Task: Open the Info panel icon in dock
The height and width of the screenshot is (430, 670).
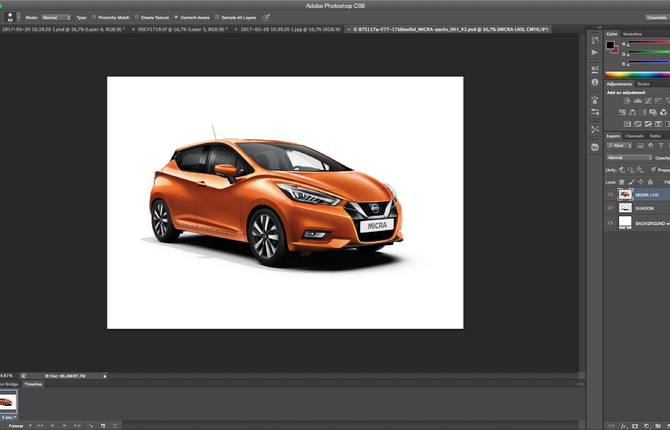Action: click(595, 82)
